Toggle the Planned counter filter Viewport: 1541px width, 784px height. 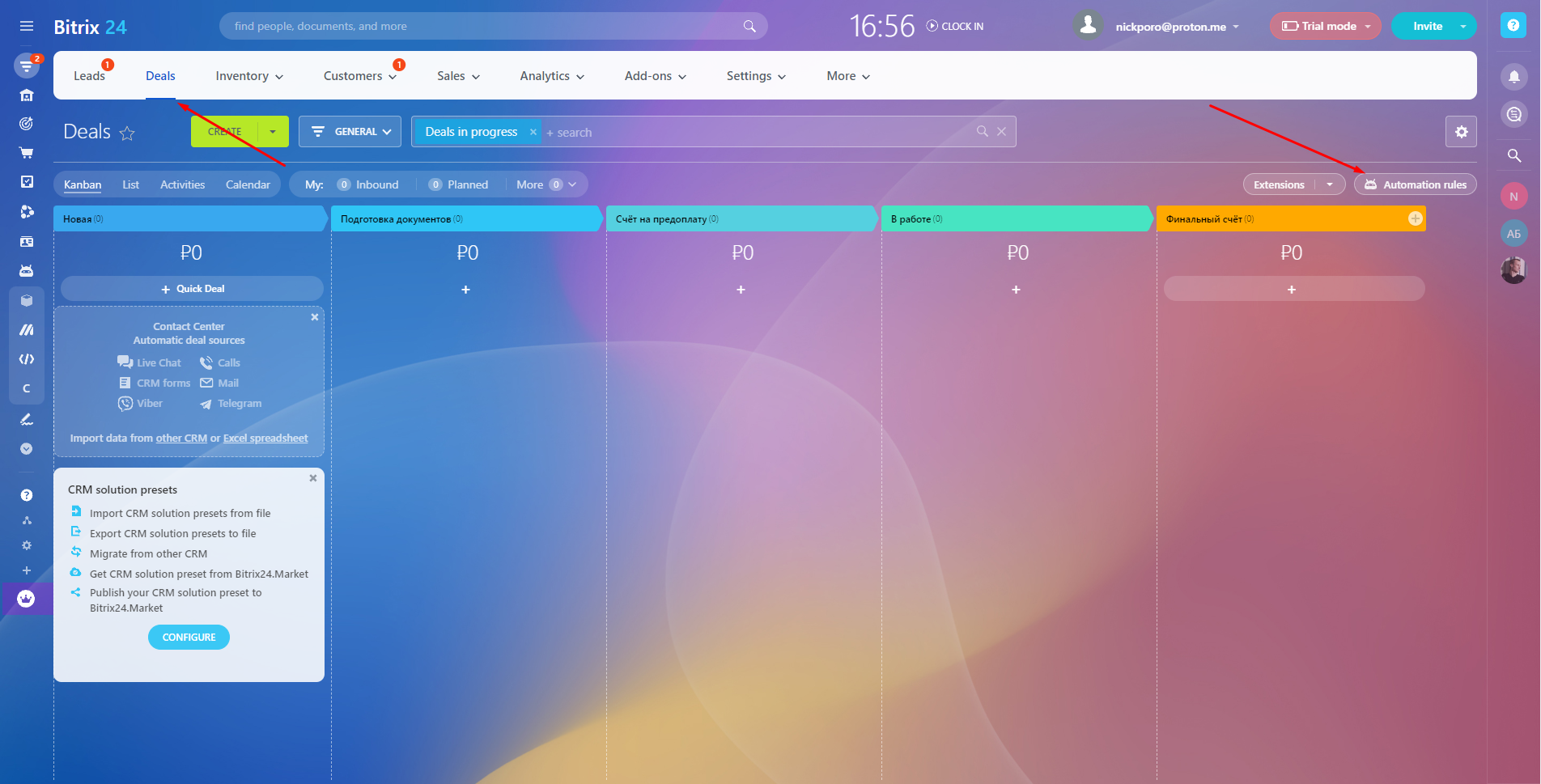(x=459, y=184)
